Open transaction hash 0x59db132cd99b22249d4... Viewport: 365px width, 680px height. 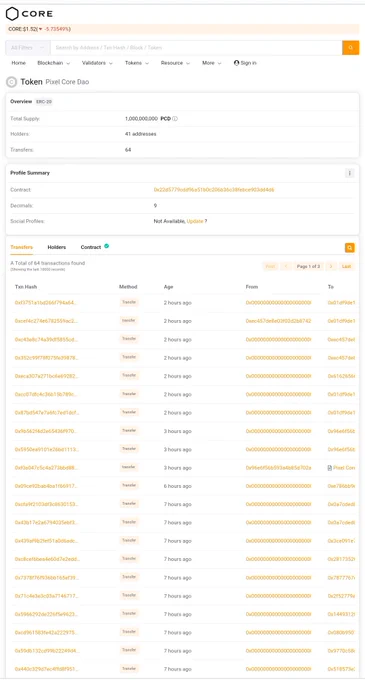coord(46,651)
